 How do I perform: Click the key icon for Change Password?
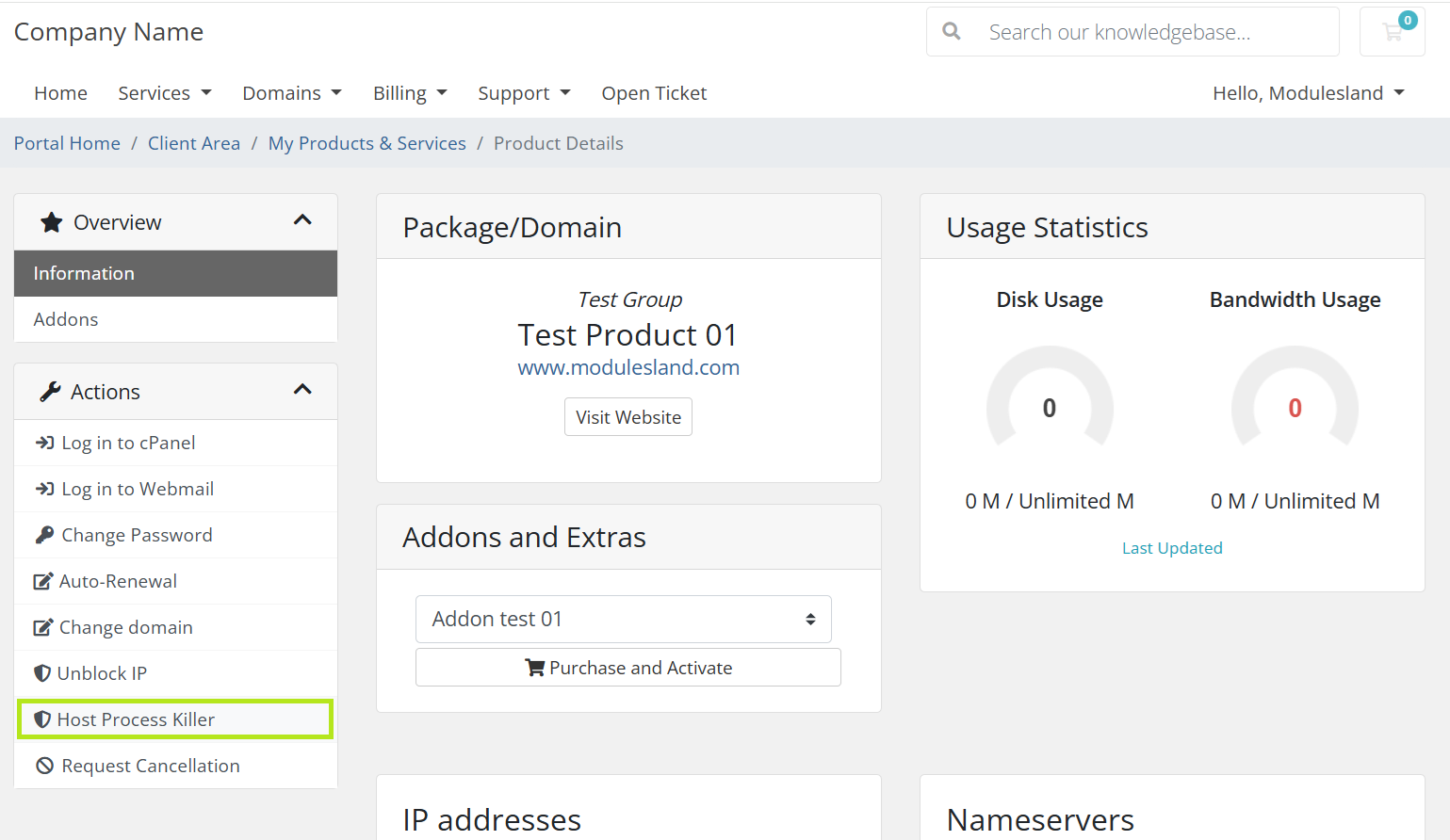(44, 535)
